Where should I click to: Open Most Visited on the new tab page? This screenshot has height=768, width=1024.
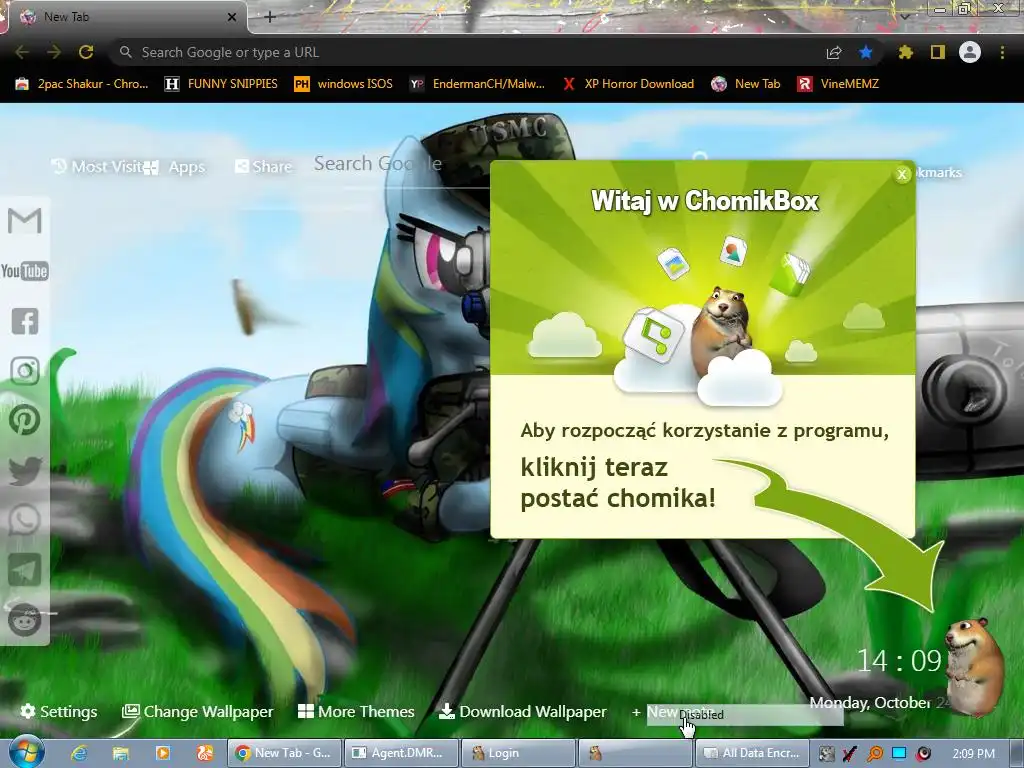97,167
